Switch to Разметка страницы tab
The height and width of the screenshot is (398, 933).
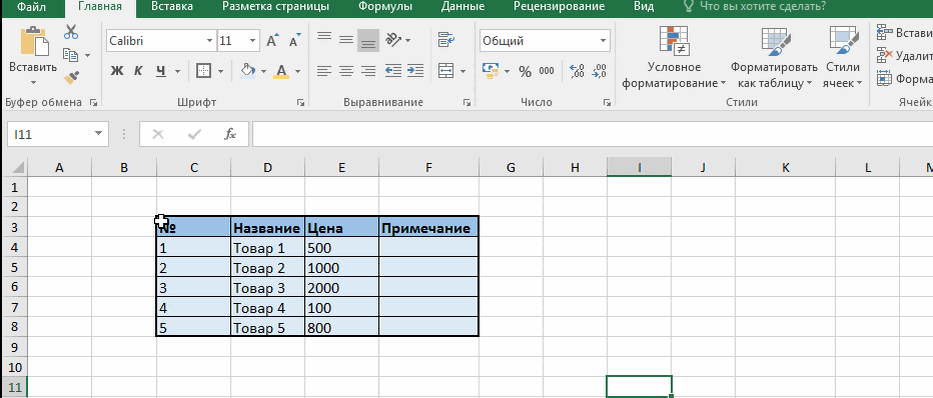(275, 7)
